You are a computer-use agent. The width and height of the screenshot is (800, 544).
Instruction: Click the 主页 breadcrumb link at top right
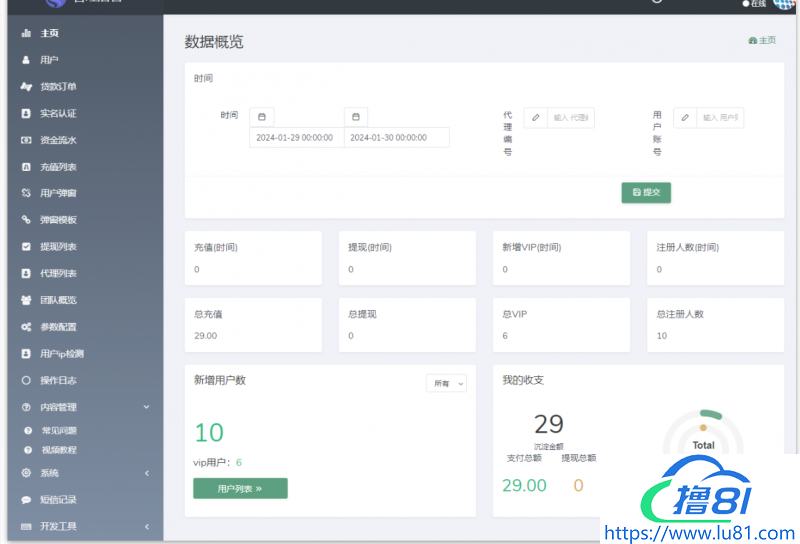(762, 41)
